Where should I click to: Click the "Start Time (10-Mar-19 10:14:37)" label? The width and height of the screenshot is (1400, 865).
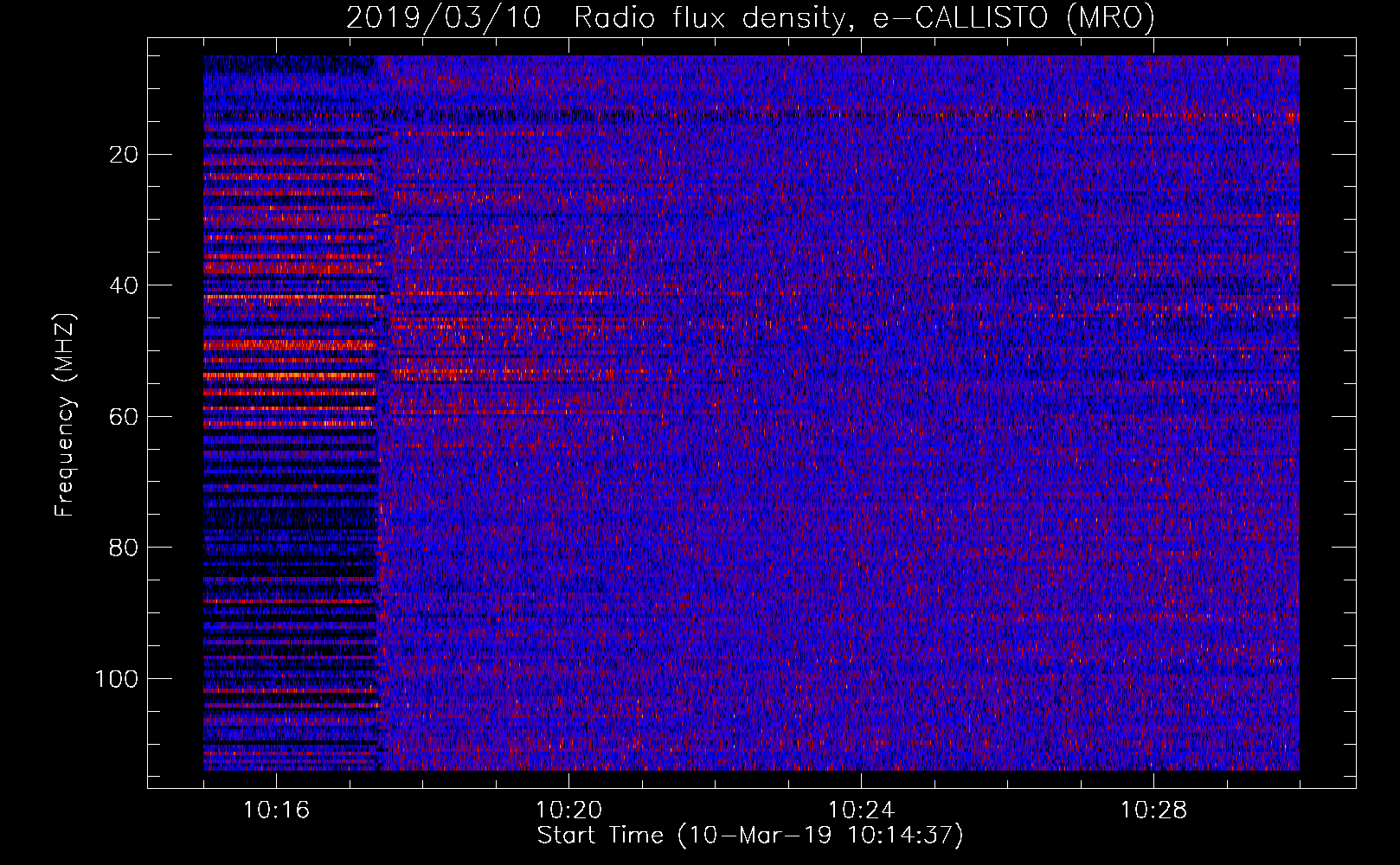point(750,836)
